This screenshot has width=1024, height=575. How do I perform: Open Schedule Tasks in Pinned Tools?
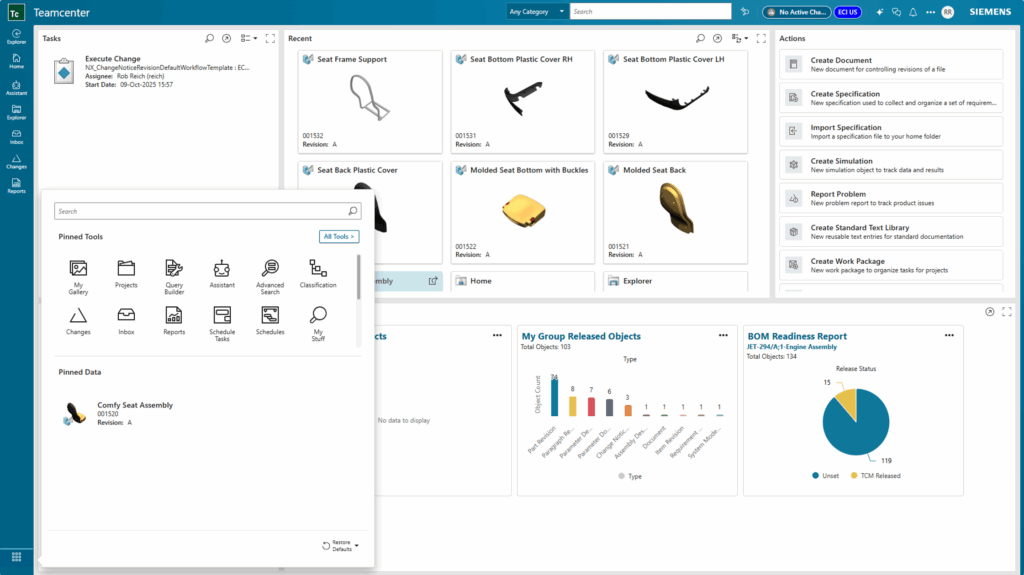[222, 322]
